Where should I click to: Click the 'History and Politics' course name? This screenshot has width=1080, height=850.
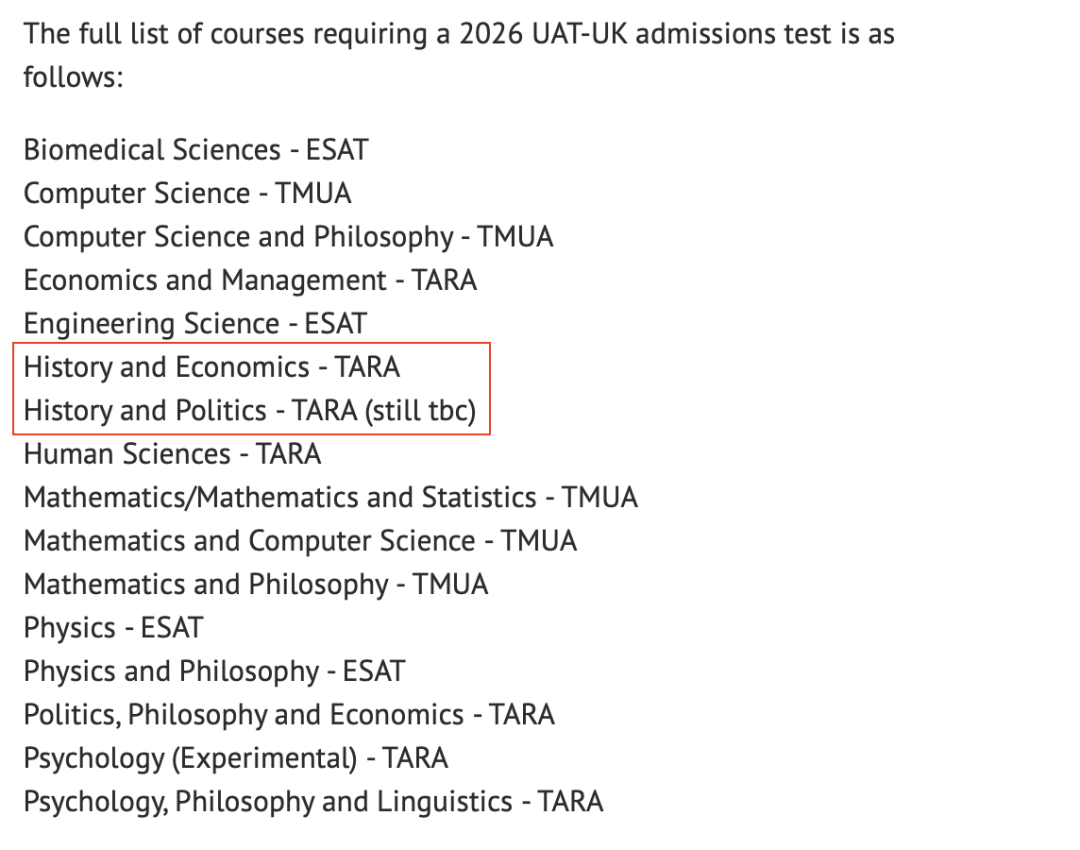point(145,411)
